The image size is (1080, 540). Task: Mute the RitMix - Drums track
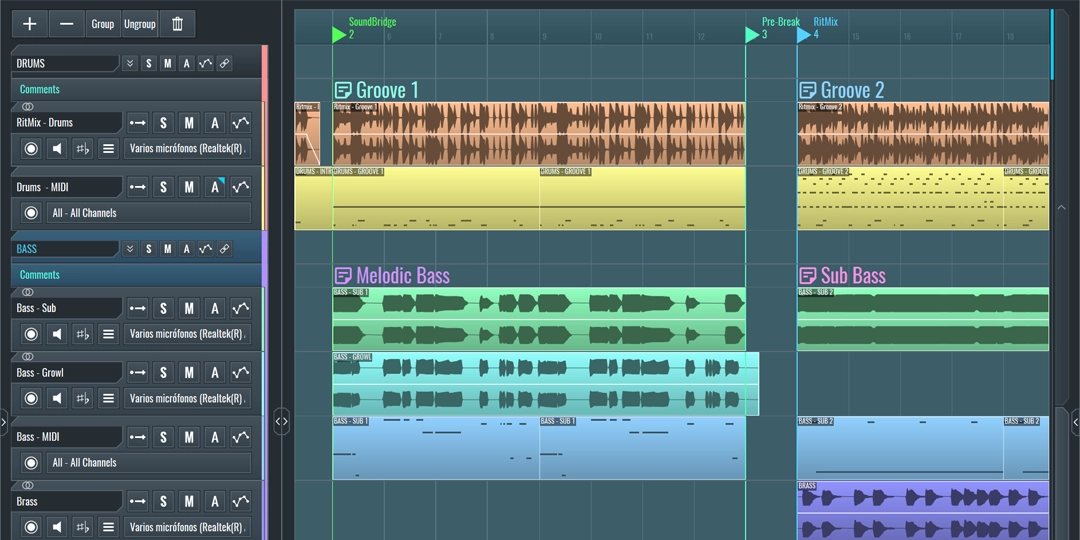189,123
